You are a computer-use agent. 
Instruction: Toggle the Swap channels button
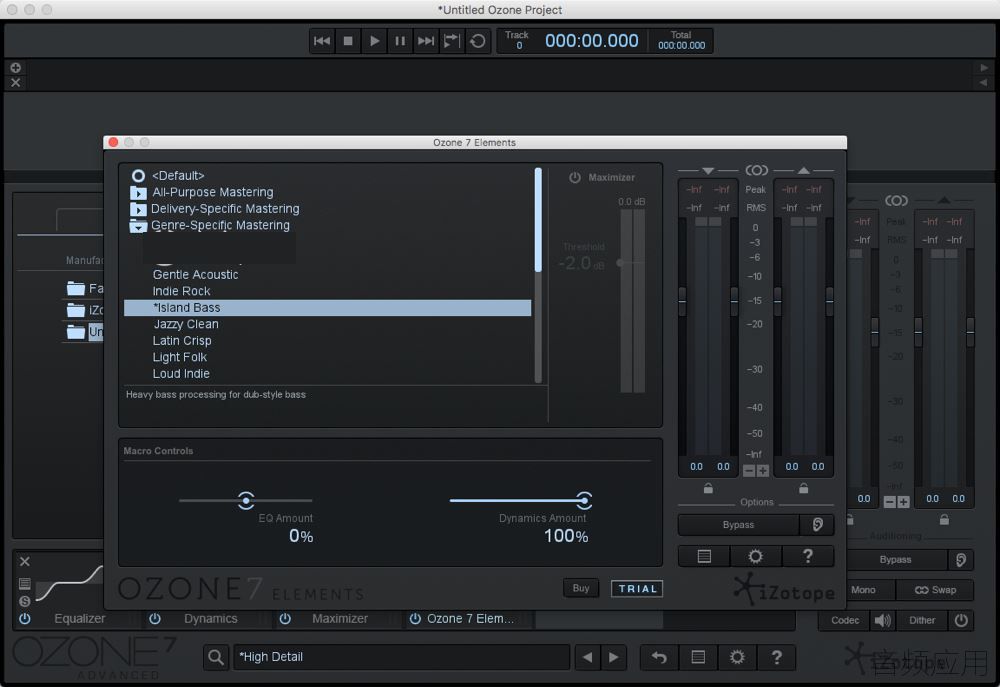936,590
